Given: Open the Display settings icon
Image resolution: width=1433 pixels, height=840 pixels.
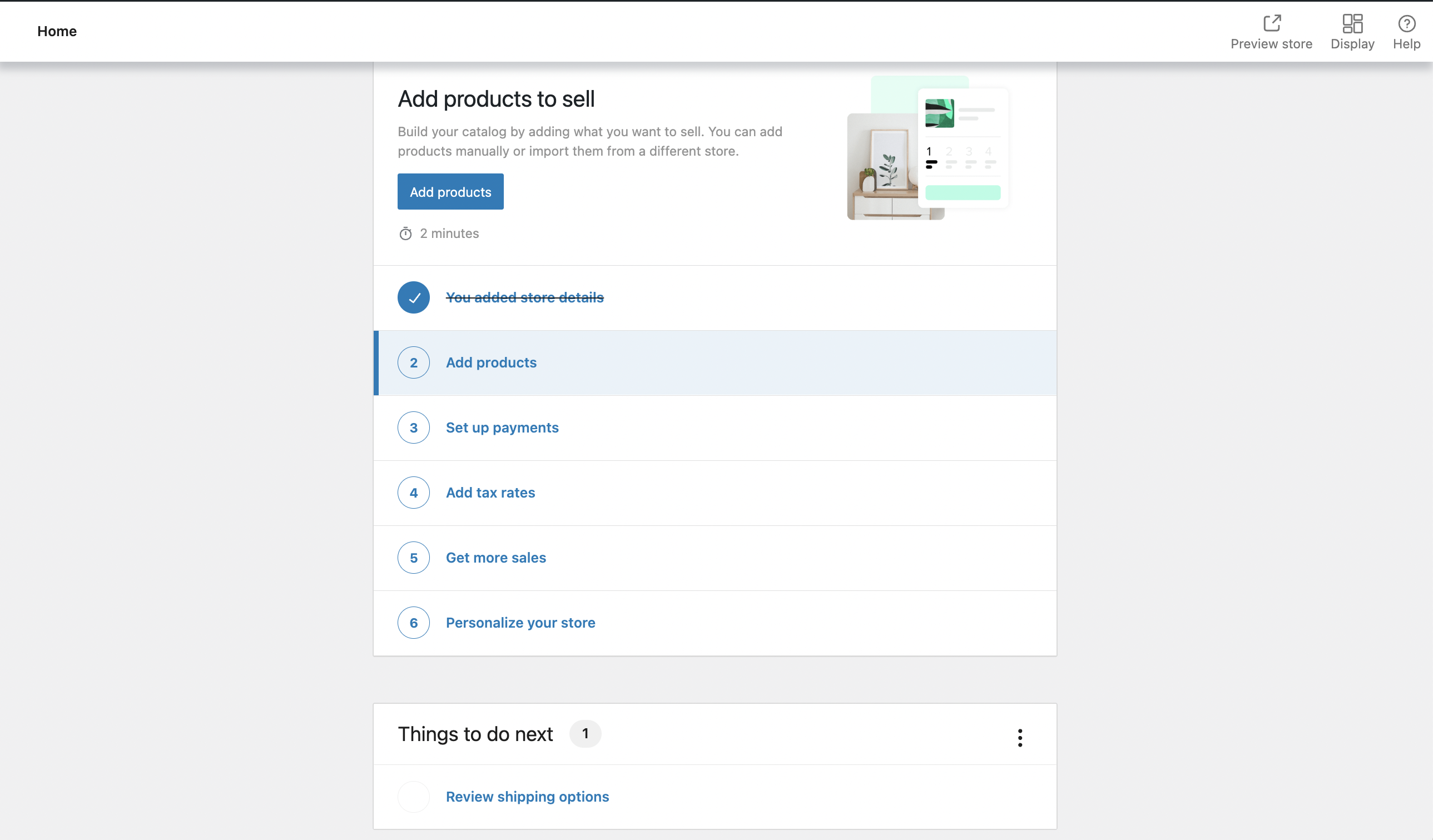Looking at the screenshot, I should 1352,23.
